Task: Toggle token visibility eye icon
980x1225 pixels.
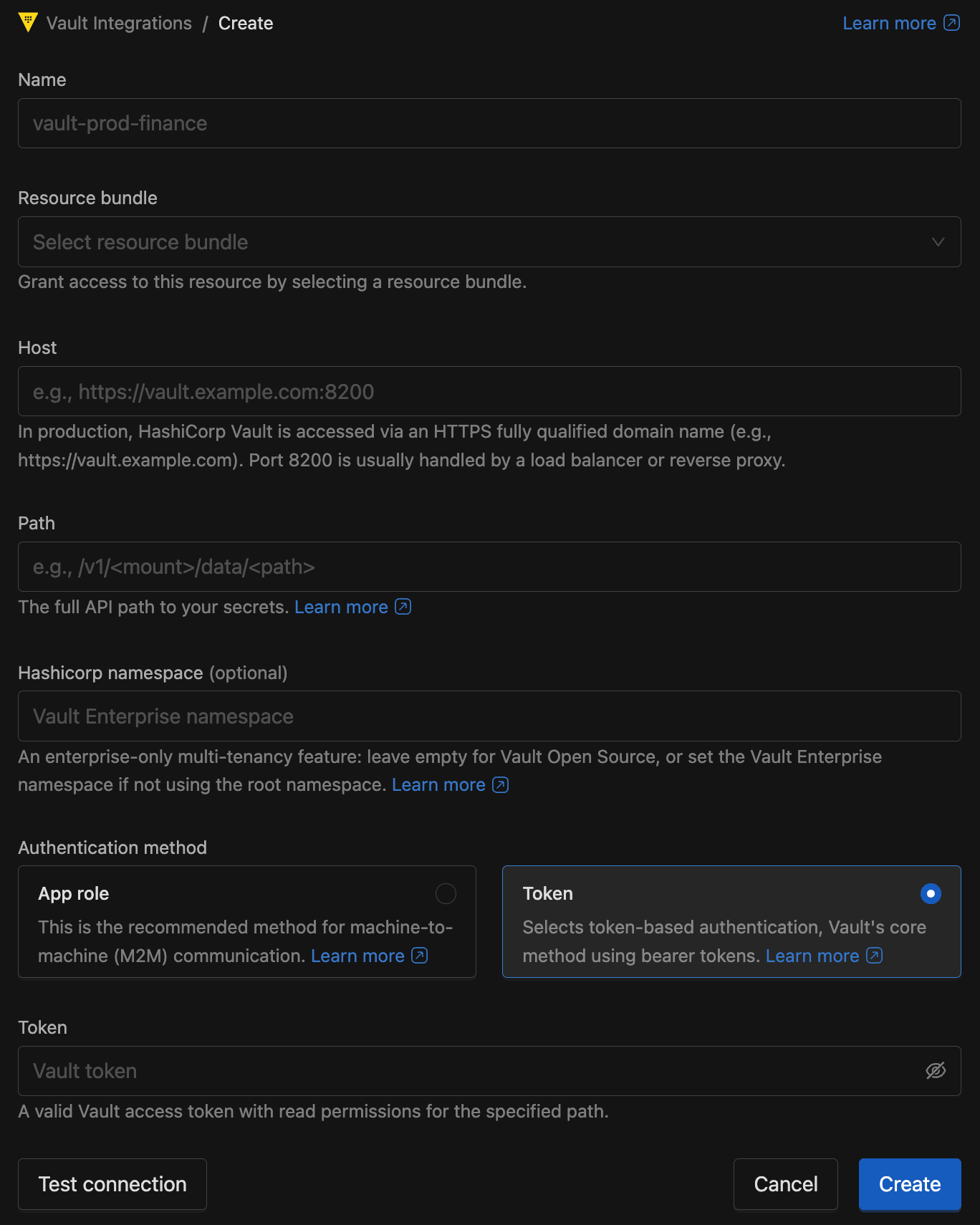Action: (x=936, y=1071)
